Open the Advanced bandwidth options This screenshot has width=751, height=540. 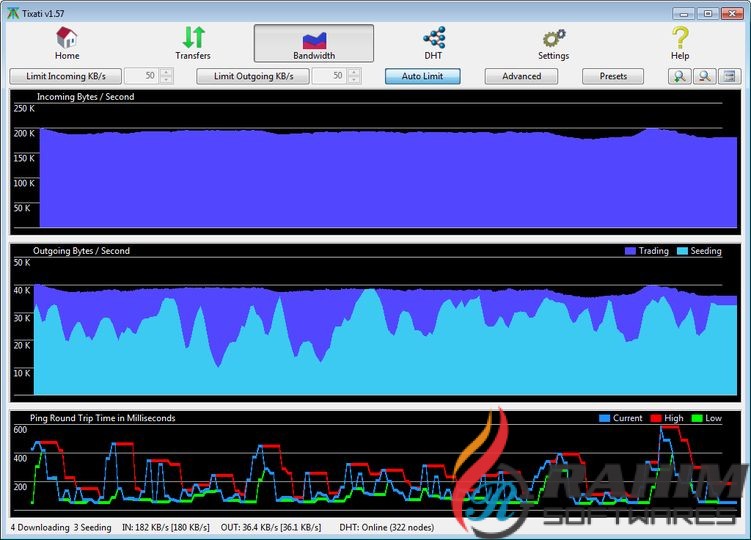521,76
